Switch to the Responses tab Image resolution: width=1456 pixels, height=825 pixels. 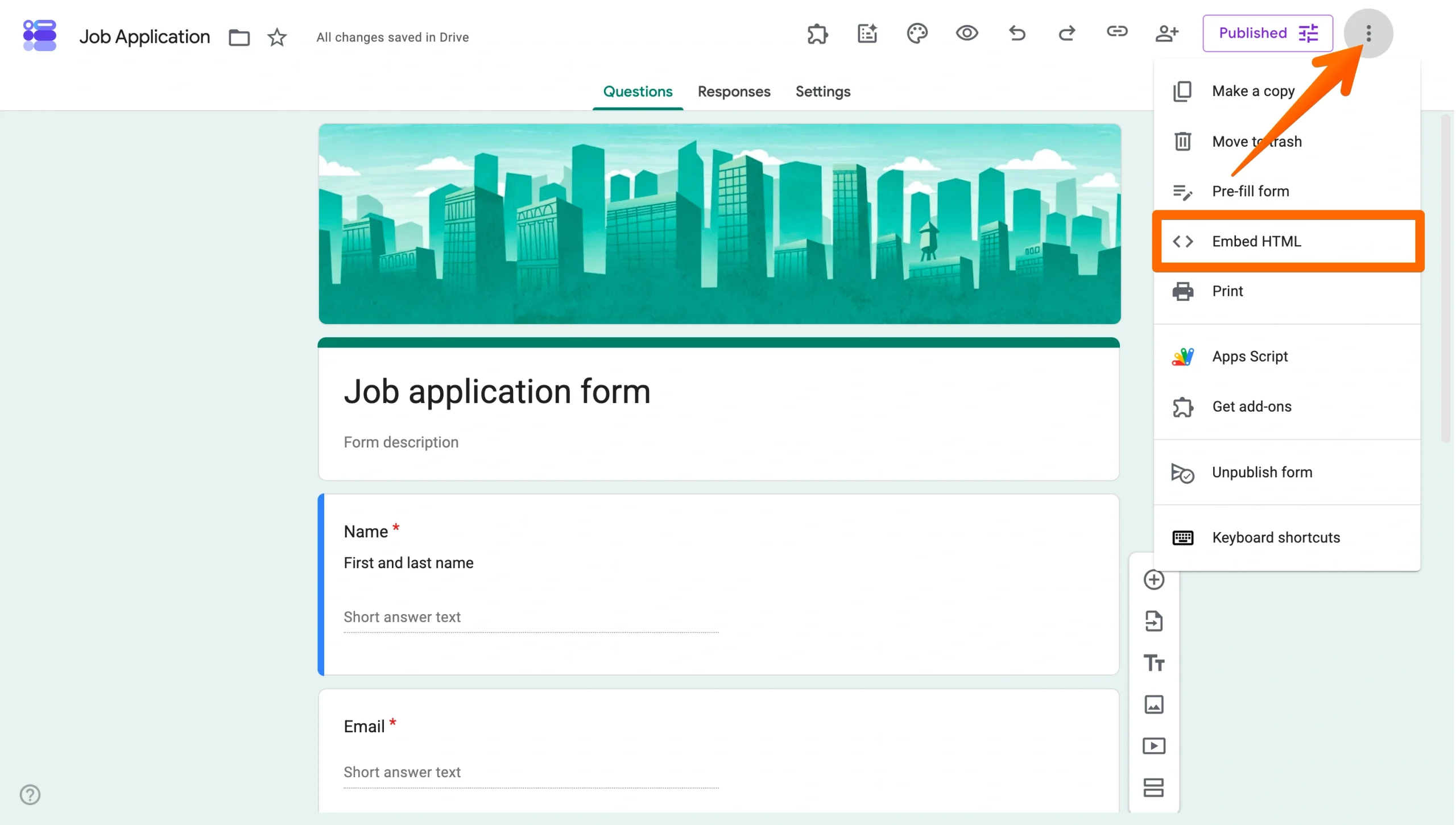coord(734,92)
